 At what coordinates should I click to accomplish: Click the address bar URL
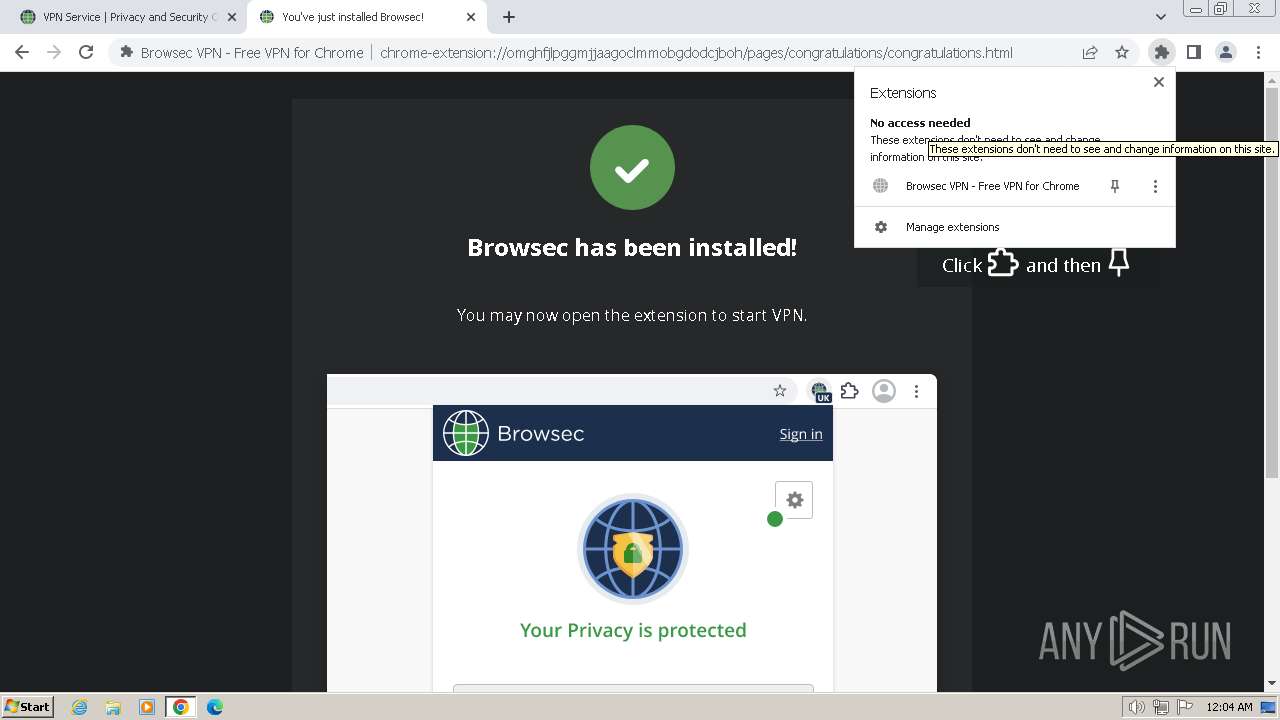coord(696,53)
